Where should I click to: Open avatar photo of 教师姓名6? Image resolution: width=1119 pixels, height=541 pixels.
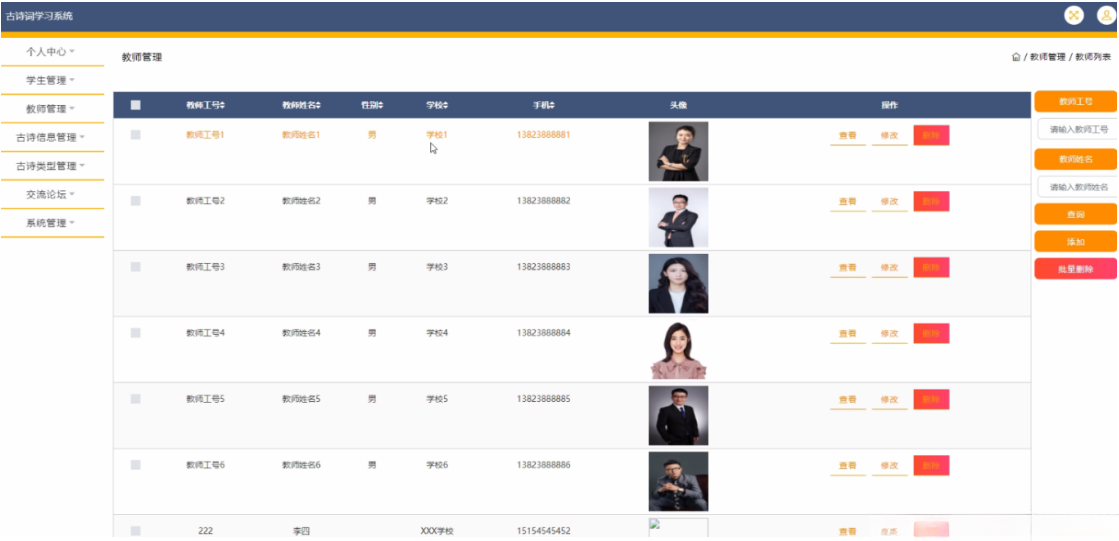(x=678, y=481)
